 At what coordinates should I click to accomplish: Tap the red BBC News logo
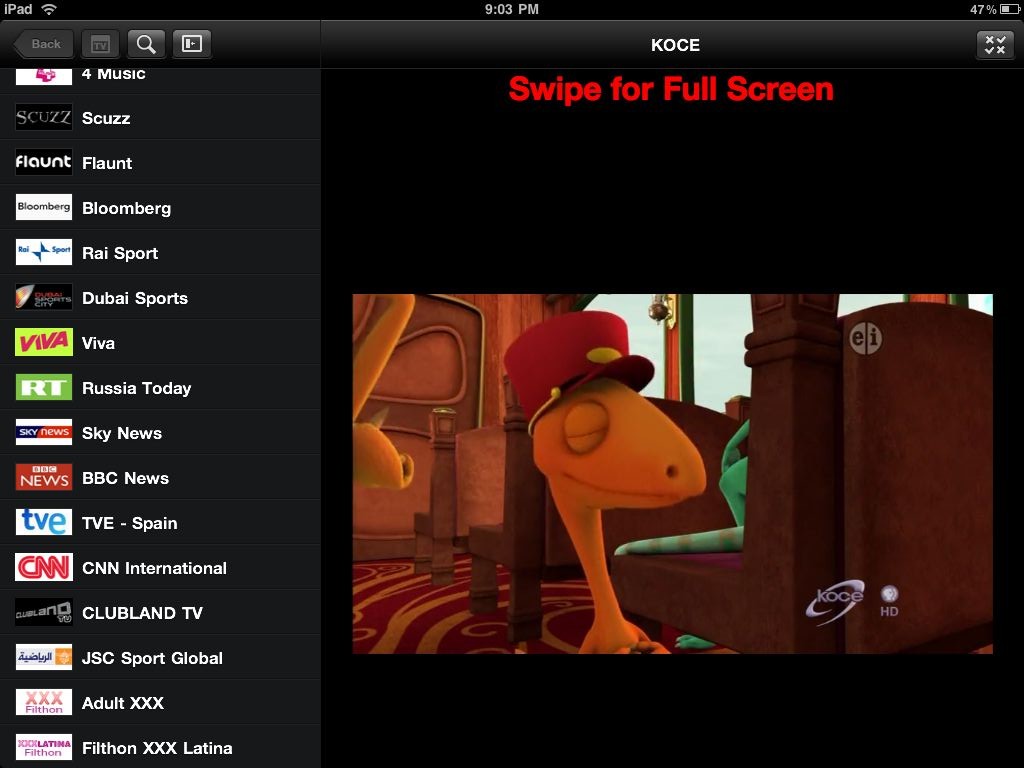[44, 477]
